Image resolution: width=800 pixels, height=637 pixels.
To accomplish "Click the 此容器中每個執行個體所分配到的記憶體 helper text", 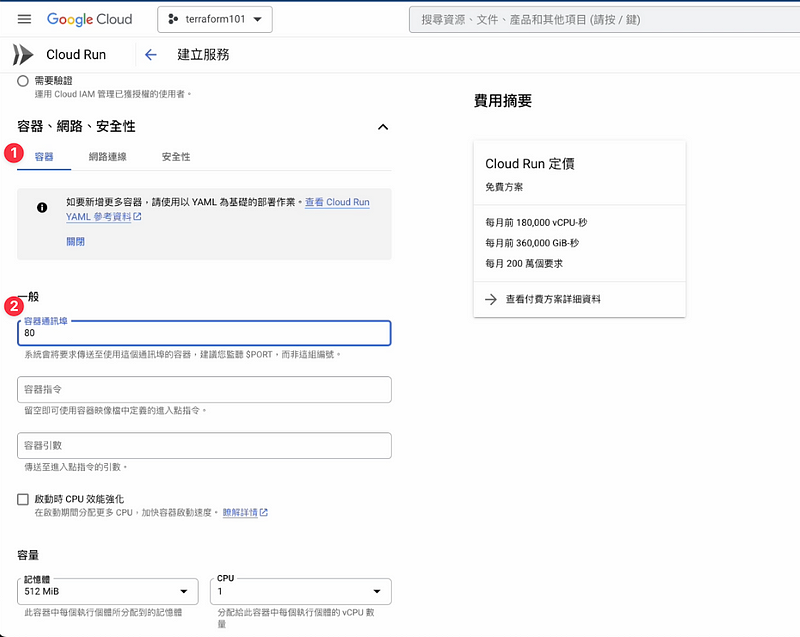I will point(103,613).
